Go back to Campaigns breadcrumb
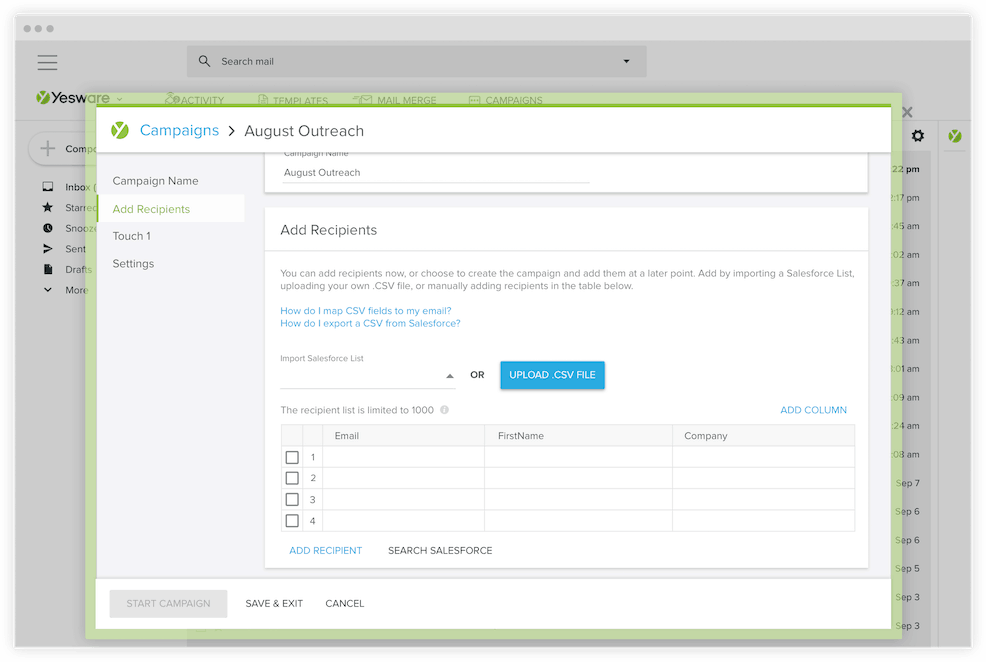The image size is (986, 662). [x=179, y=130]
